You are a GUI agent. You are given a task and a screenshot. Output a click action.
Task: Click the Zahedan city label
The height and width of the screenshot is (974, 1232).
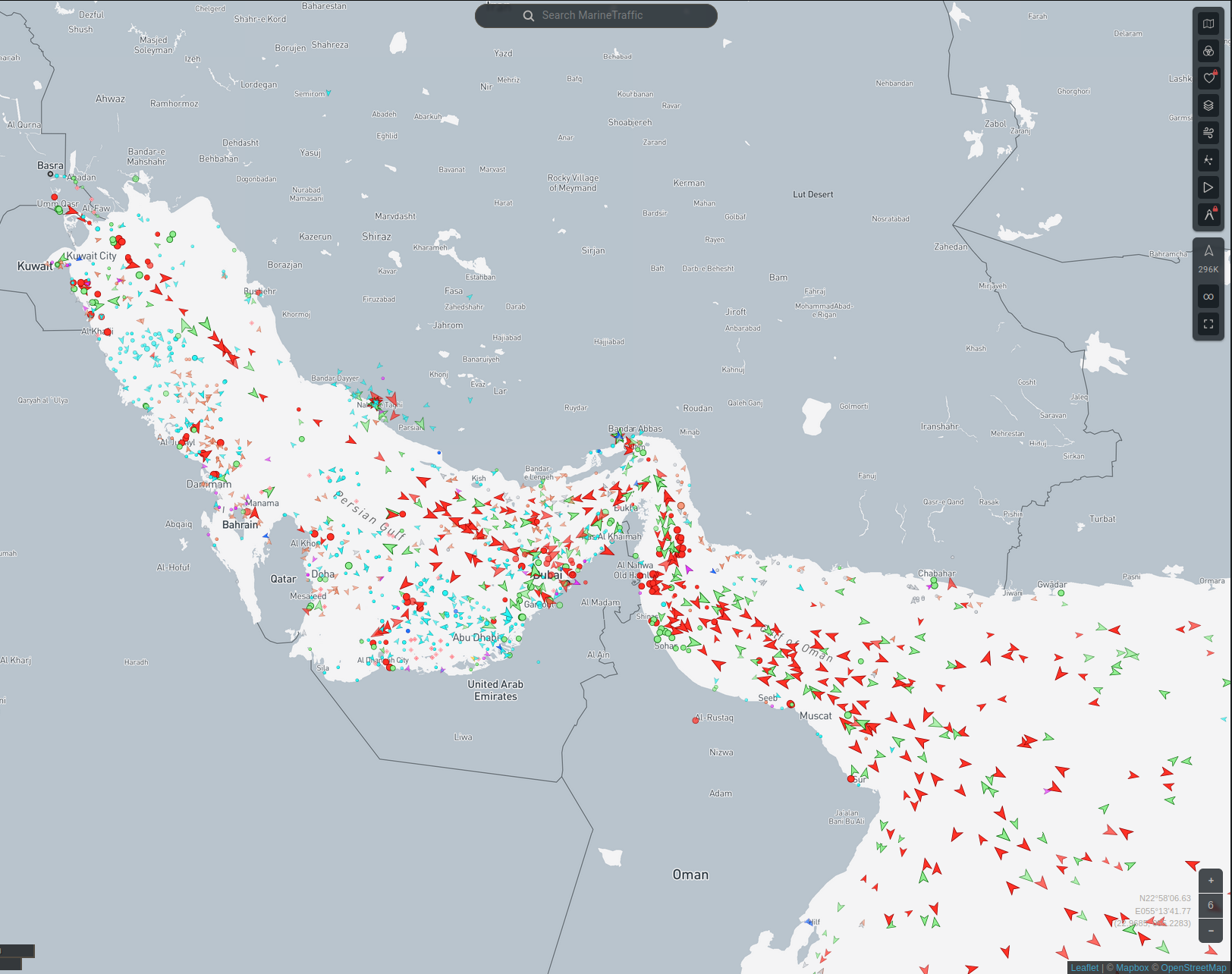tap(951, 247)
